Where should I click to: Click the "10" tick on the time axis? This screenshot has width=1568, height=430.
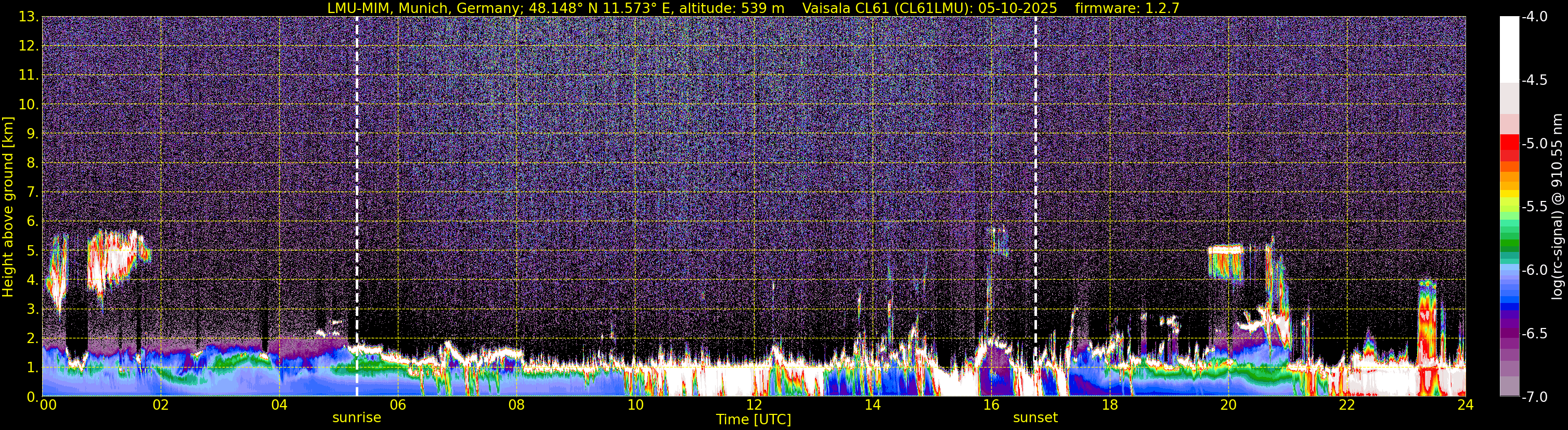coord(636,405)
